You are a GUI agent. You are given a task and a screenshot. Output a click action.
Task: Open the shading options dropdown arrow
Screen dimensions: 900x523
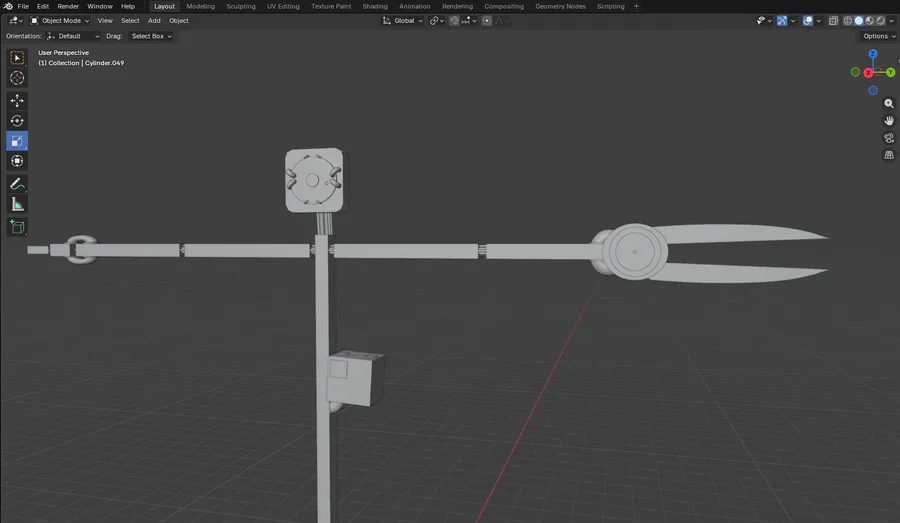[891, 21]
